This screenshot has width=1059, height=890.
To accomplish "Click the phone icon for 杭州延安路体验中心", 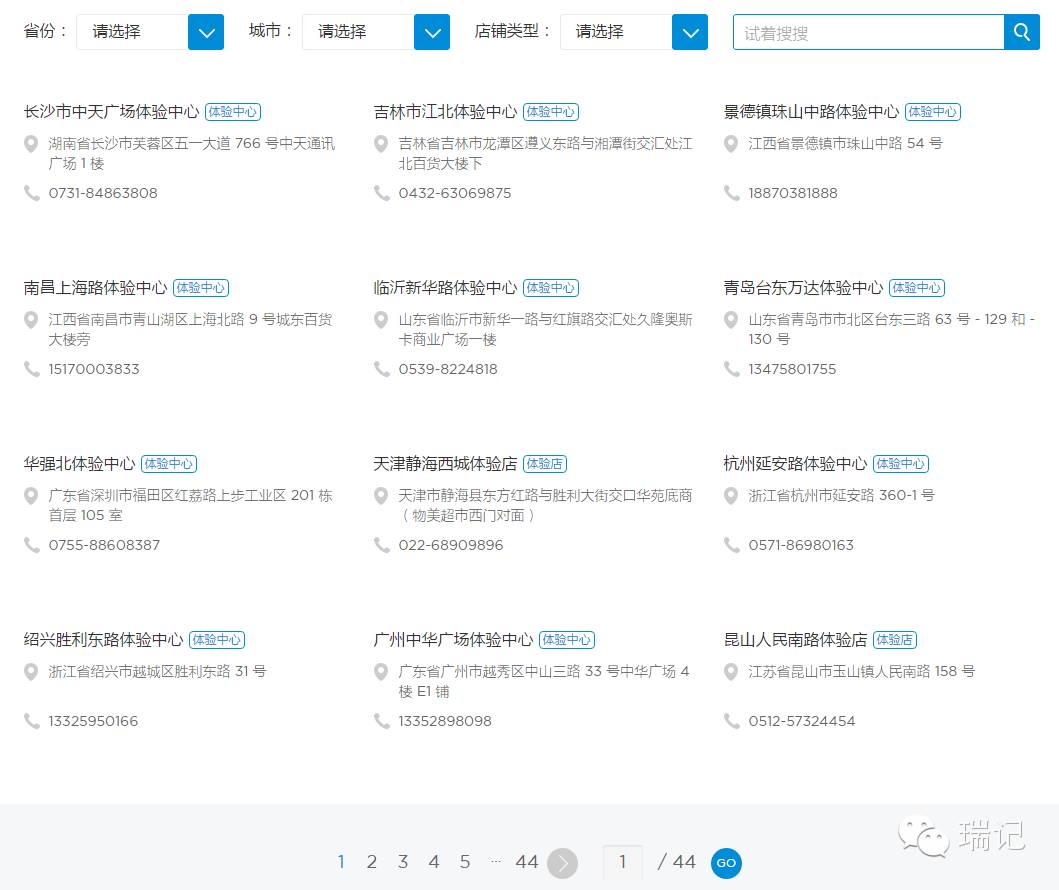I will tap(731, 545).
